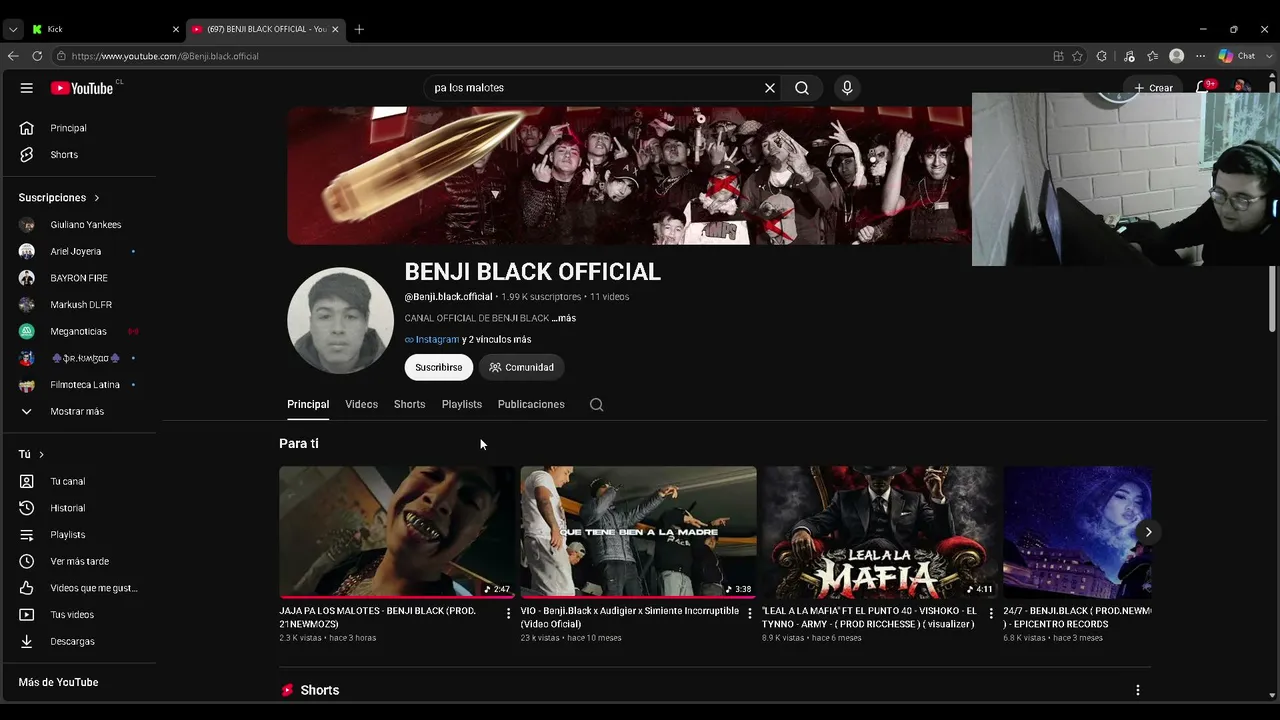1280x720 pixels.
Task: Add this page to browser favorites
Action: click(1077, 56)
